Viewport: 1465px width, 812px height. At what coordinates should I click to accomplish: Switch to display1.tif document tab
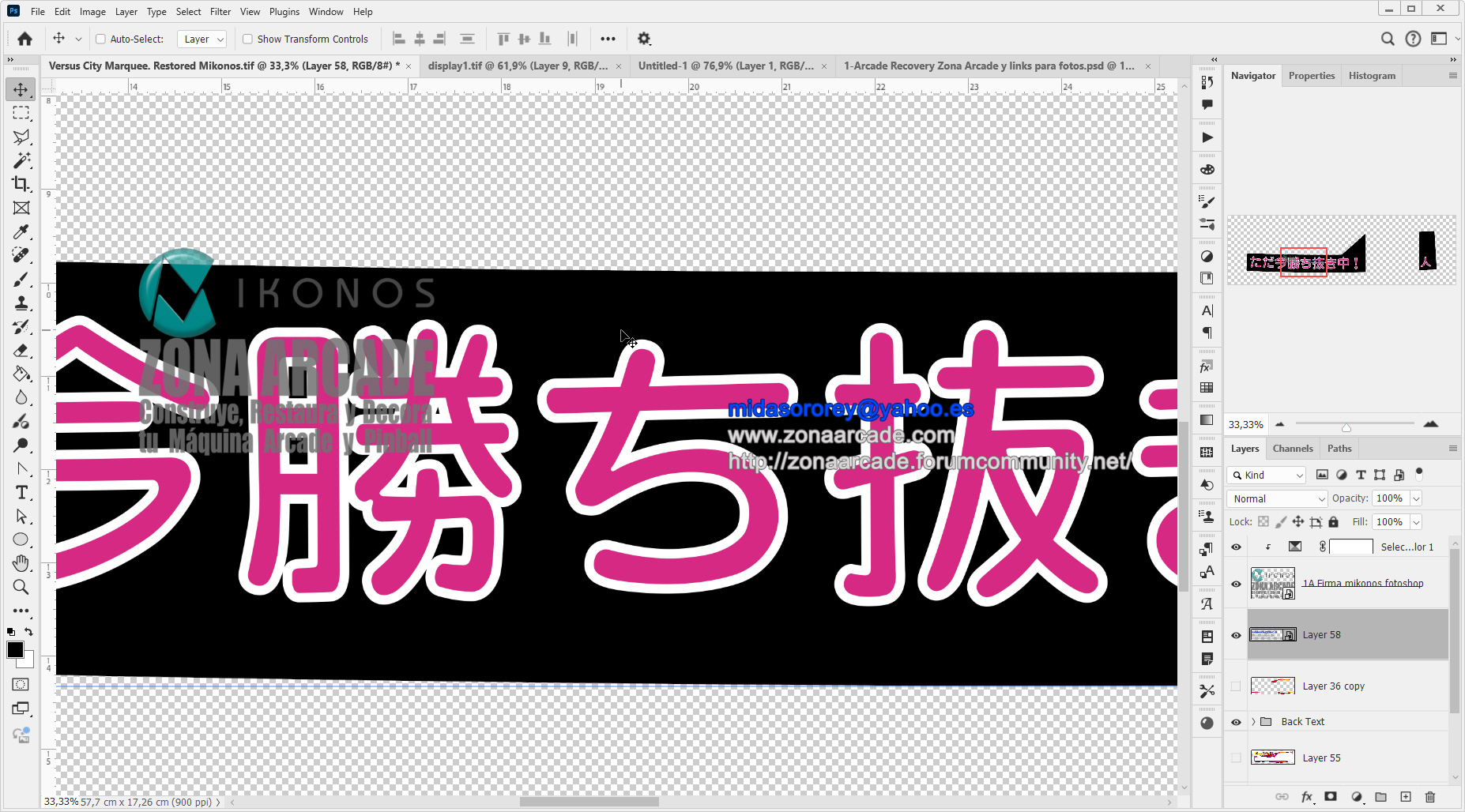(518, 66)
